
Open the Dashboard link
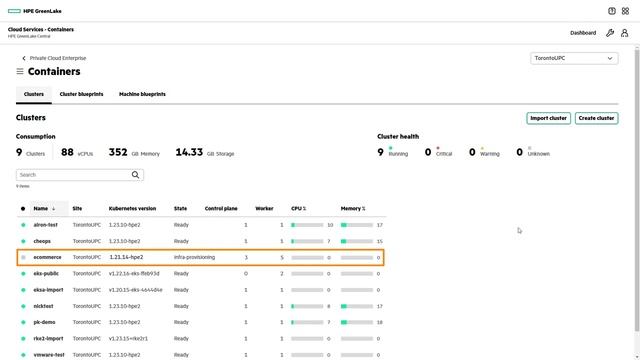[583, 33]
